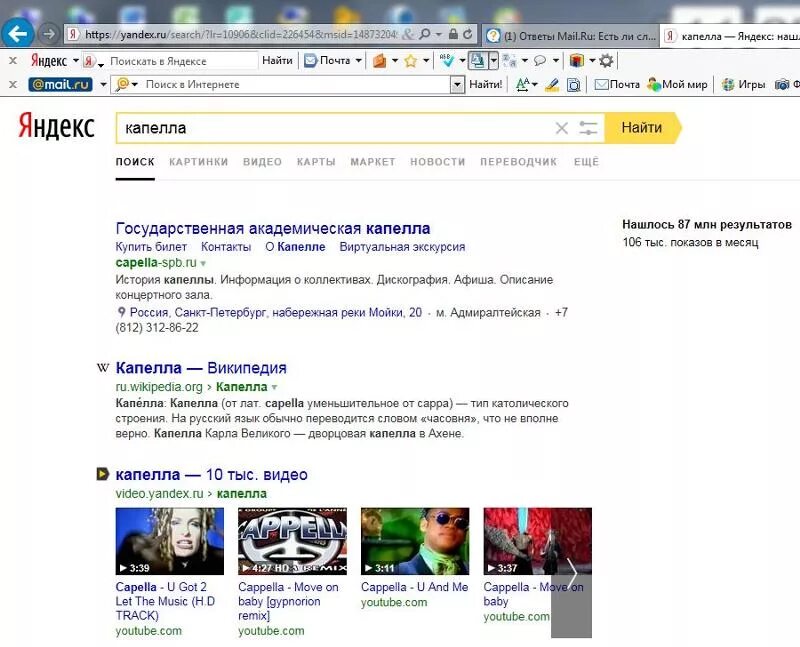The width and height of the screenshot is (800, 647).
Task: Click the font size AA icon
Action: tap(523, 84)
